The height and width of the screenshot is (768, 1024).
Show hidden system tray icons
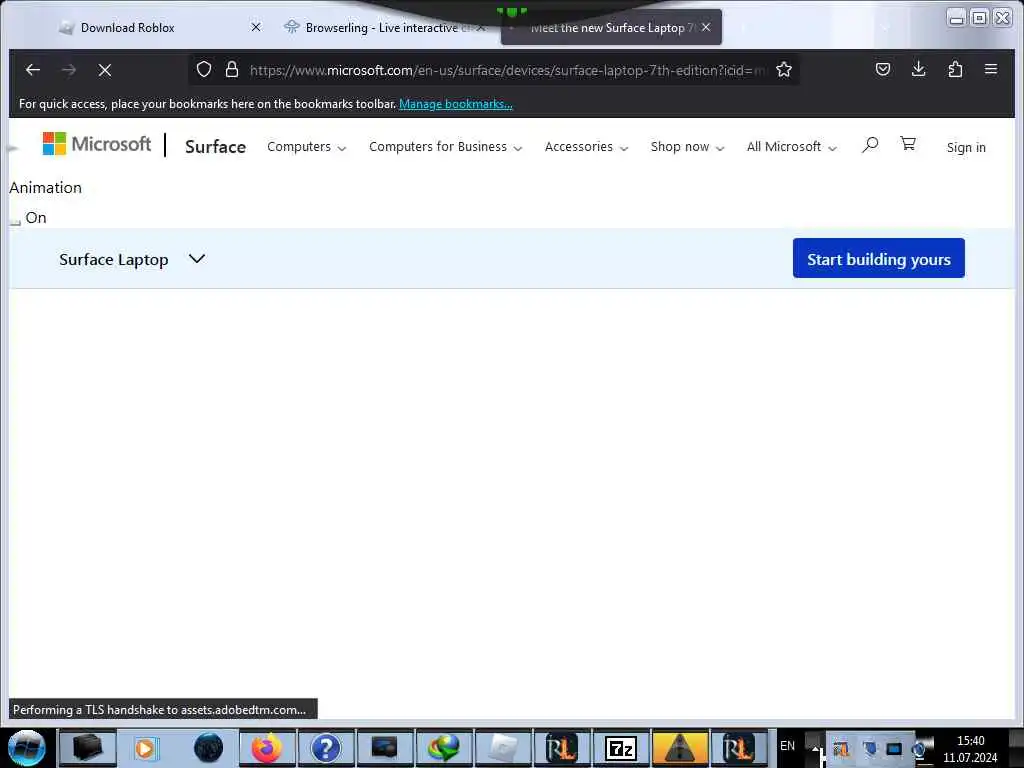815,748
